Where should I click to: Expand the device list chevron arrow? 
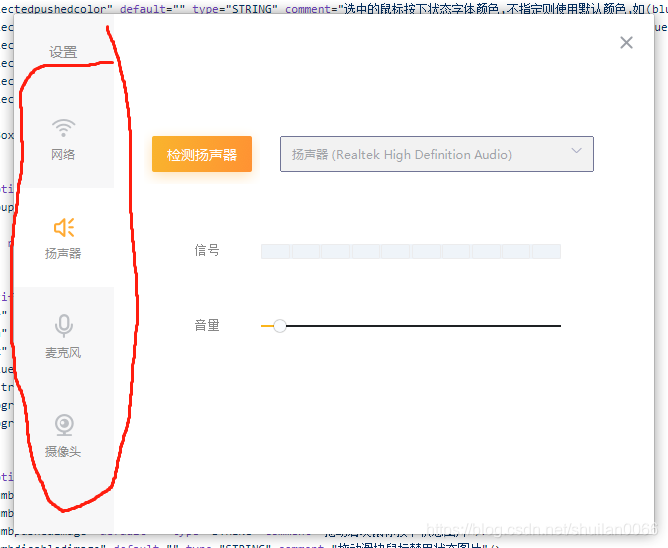(576, 150)
